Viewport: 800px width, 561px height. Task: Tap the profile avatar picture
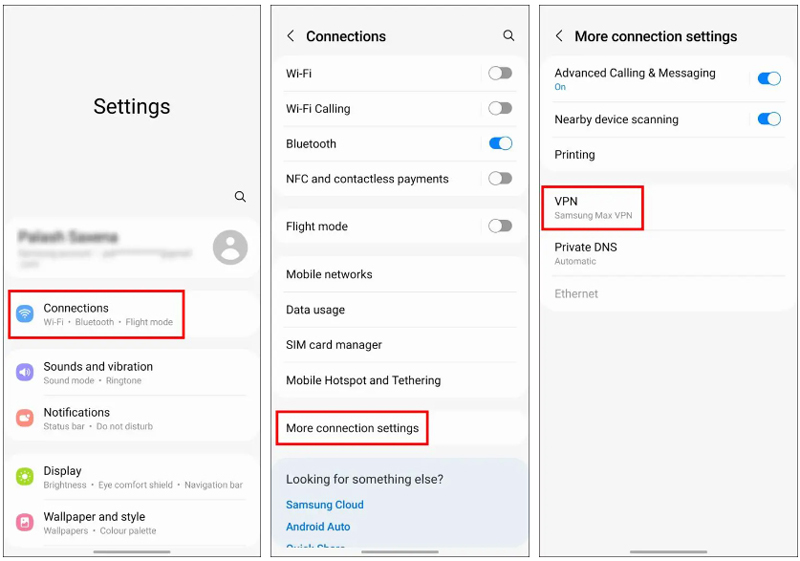click(231, 246)
